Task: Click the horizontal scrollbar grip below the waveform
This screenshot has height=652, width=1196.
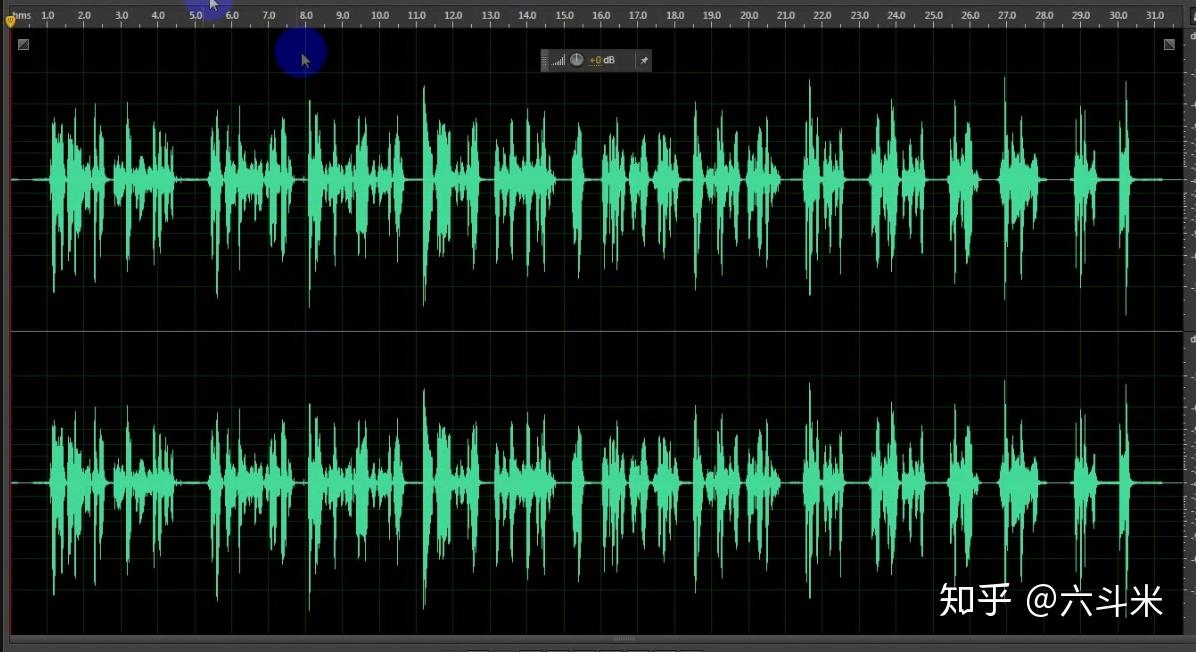Action: point(624,639)
